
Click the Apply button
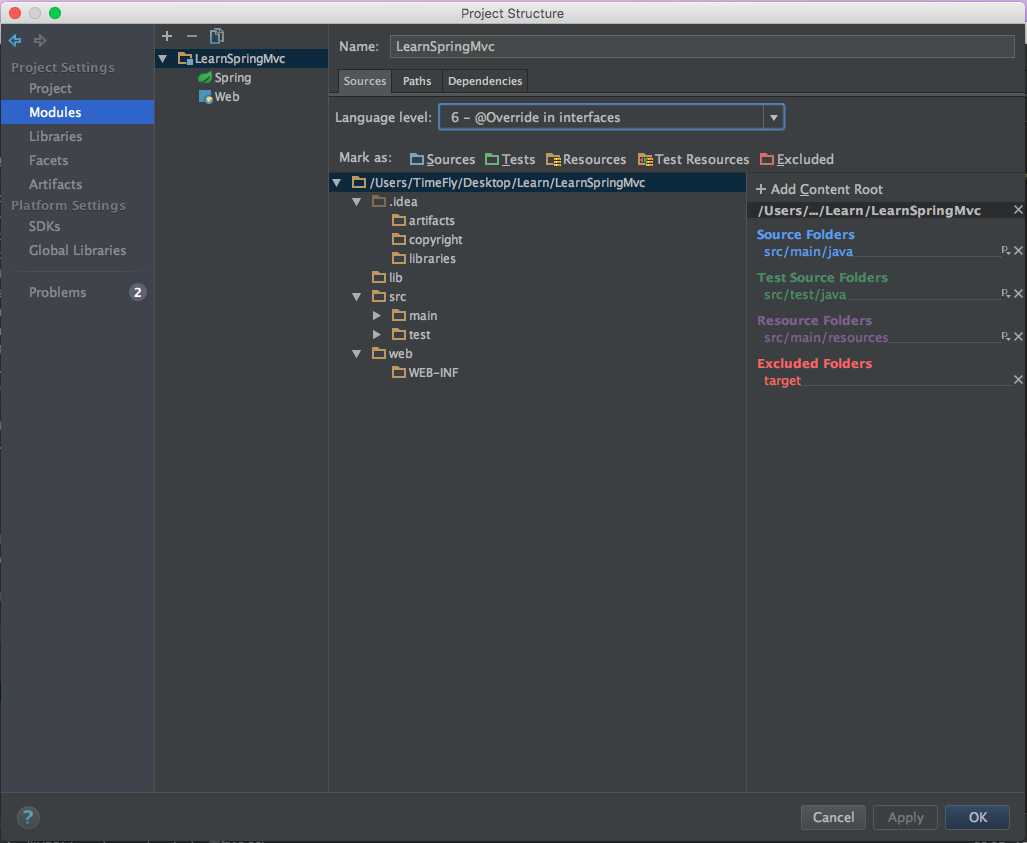pyautogui.click(x=905, y=817)
